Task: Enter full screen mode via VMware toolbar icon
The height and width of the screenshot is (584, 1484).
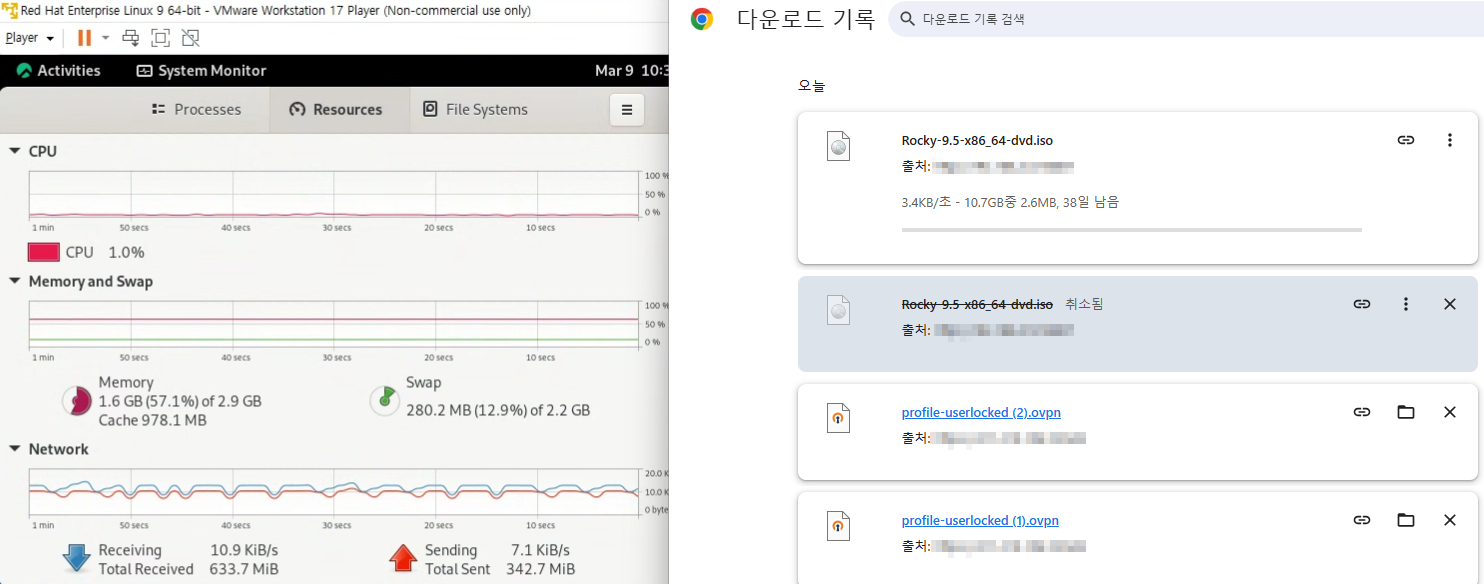Action: 160,38
